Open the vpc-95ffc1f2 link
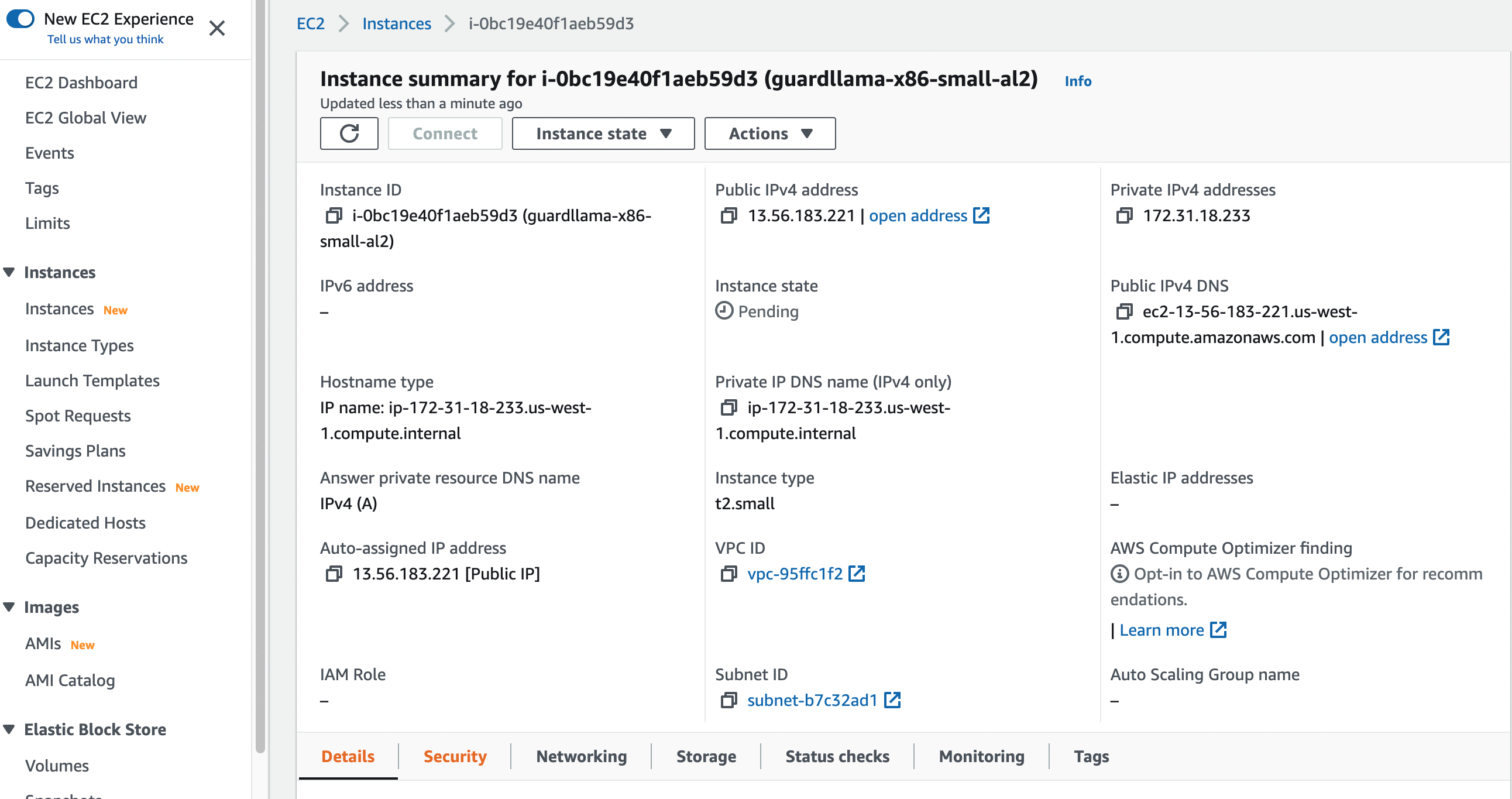1512x799 pixels. pyautogui.click(x=795, y=574)
